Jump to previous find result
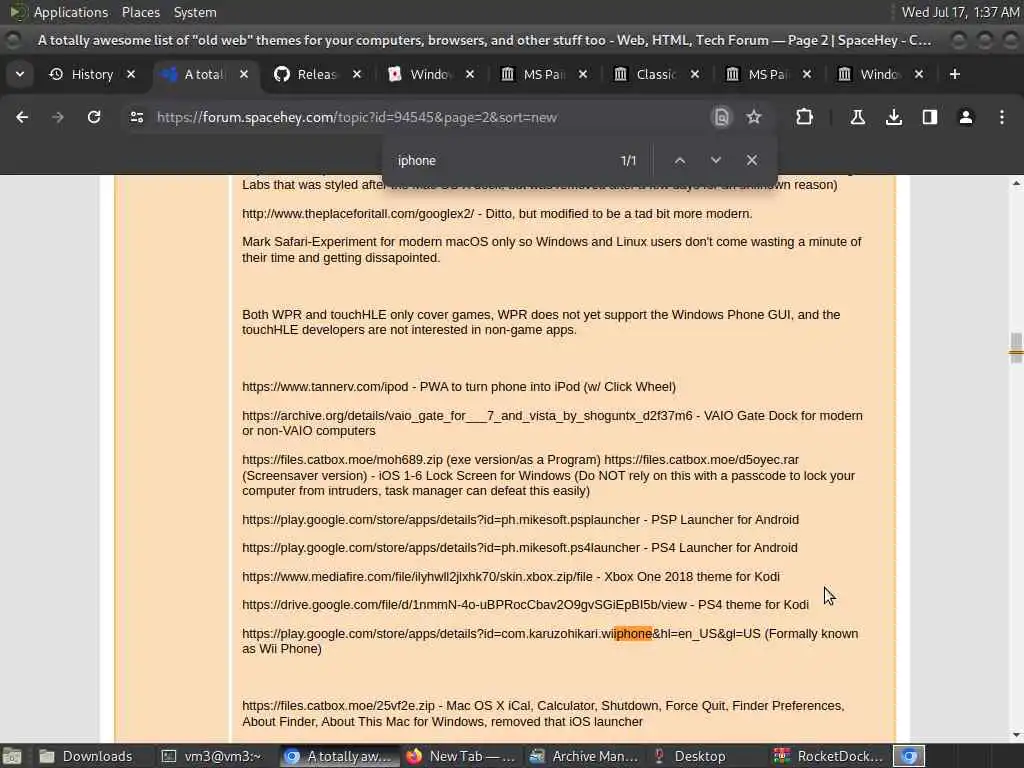The width and height of the screenshot is (1024, 768). 680,160
